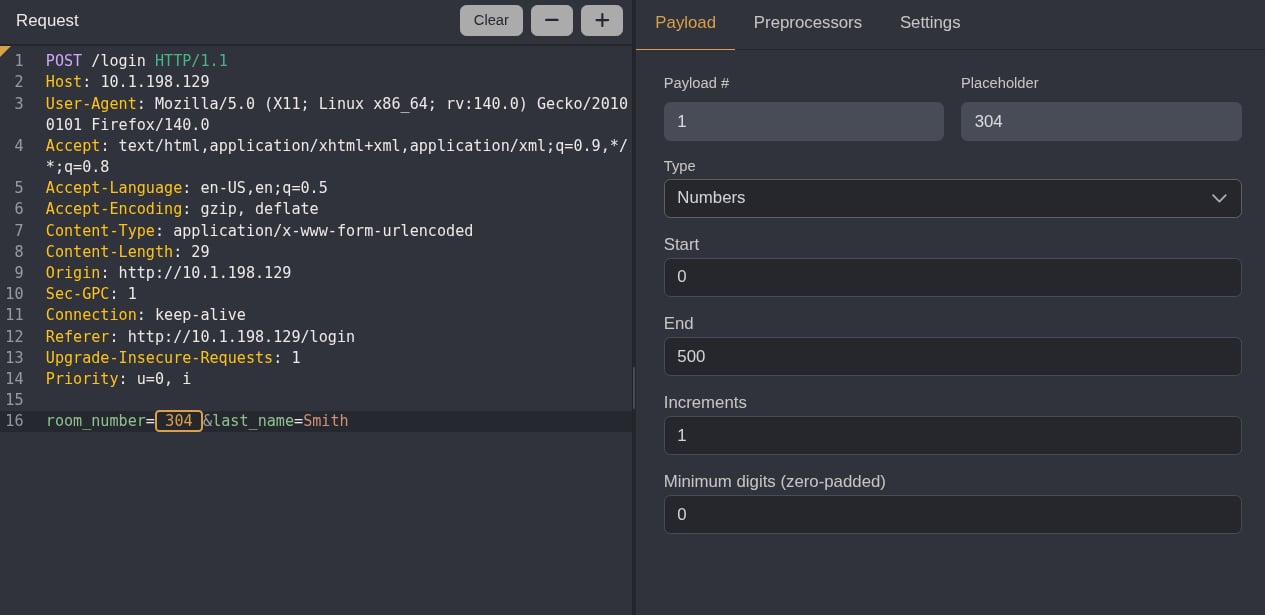Select the Payload tab
This screenshot has height=615, width=1265.
[x=685, y=22]
